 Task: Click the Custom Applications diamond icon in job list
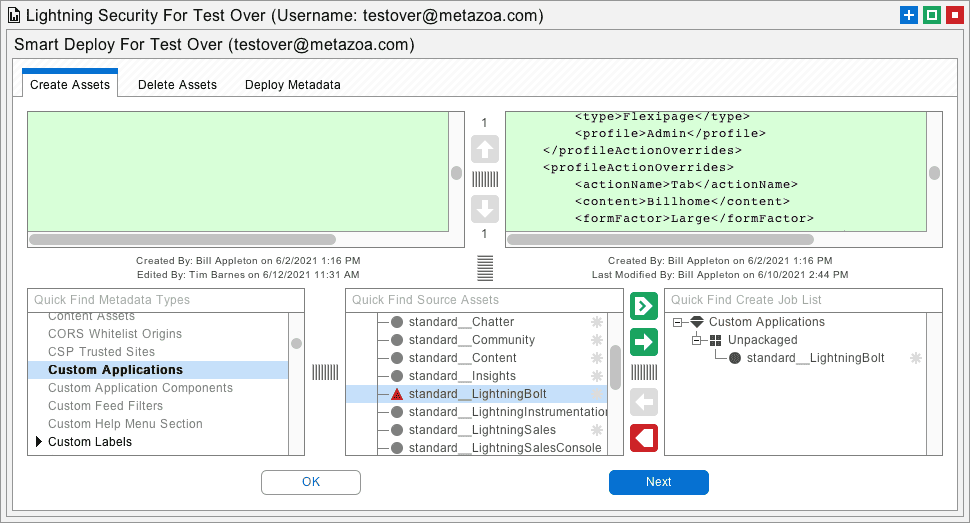[697, 322]
